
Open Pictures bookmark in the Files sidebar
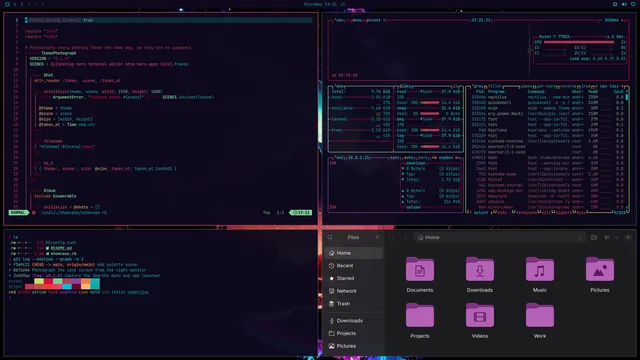tap(353, 346)
